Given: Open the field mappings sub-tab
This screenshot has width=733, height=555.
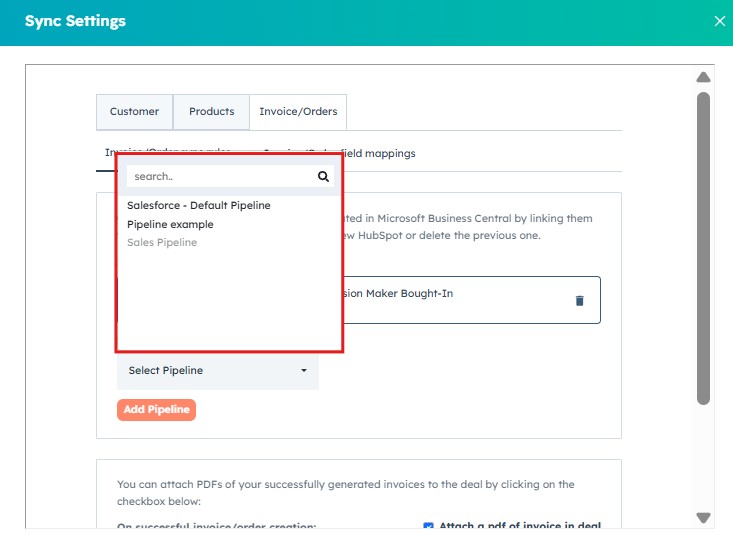Looking at the screenshot, I should pos(379,153).
